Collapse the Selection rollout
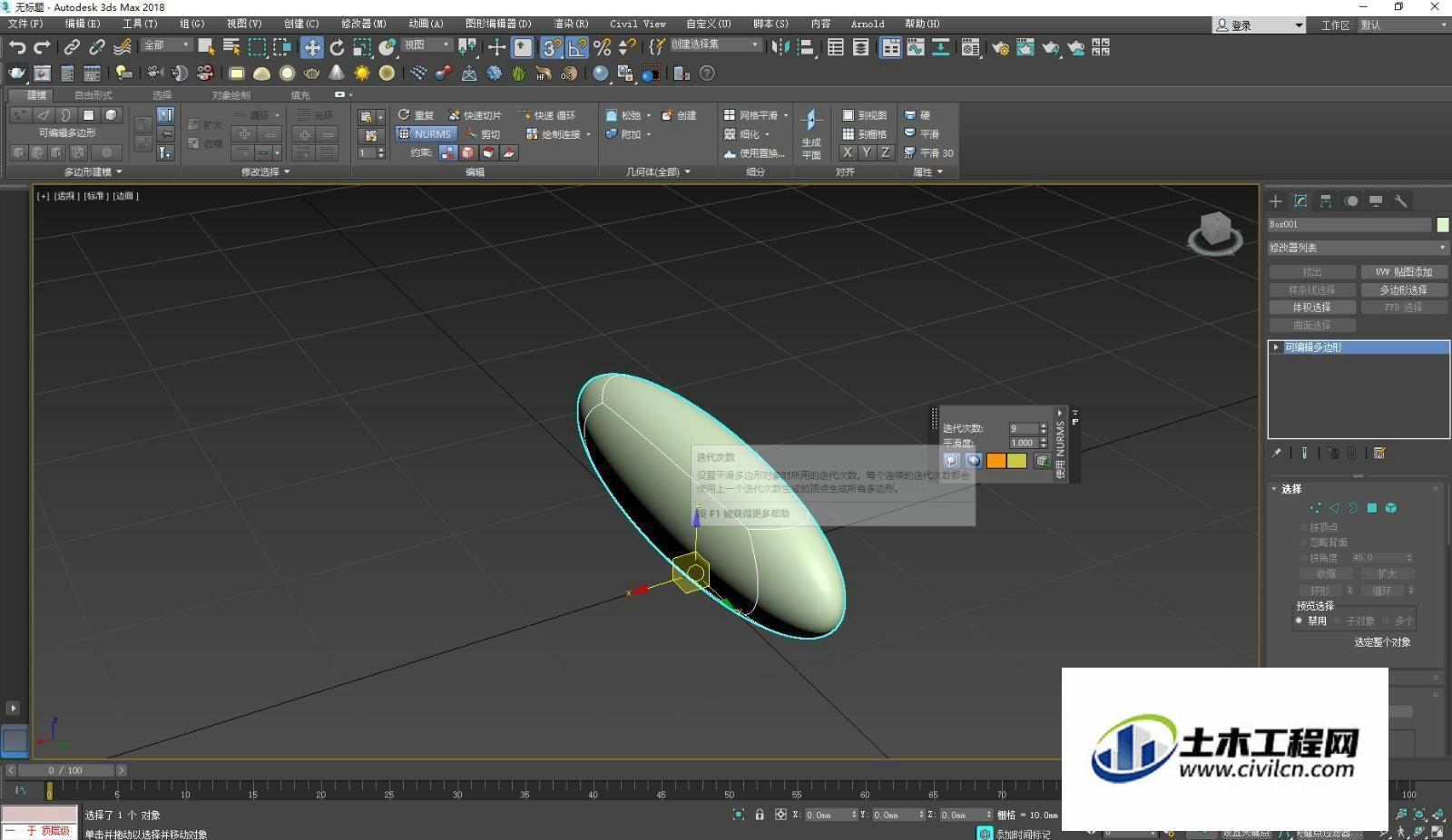1452x840 pixels. (x=1274, y=489)
